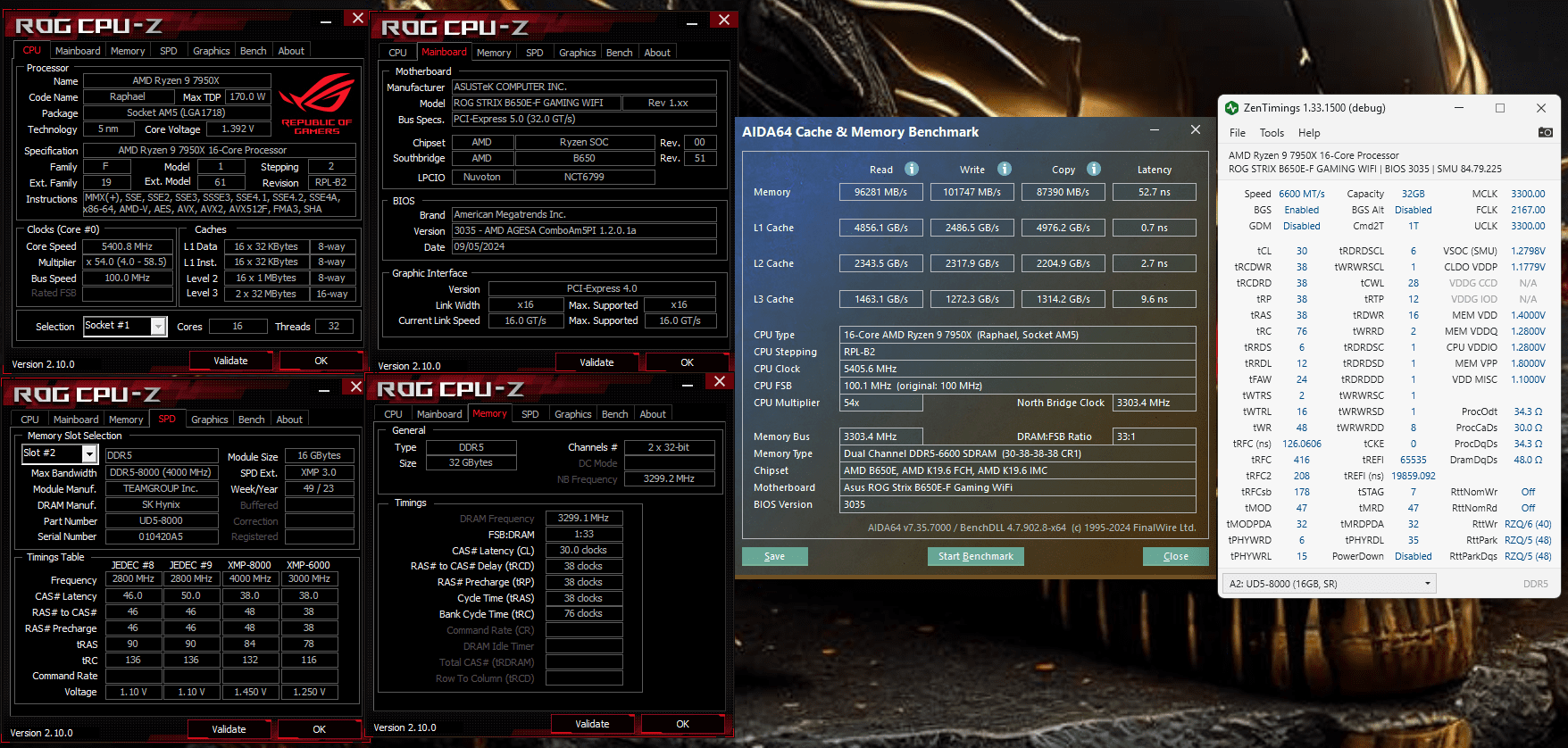Image resolution: width=1568 pixels, height=748 pixels.
Task: Click the ZenTimings Speed value 6600 MT/s
Action: click(1302, 194)
